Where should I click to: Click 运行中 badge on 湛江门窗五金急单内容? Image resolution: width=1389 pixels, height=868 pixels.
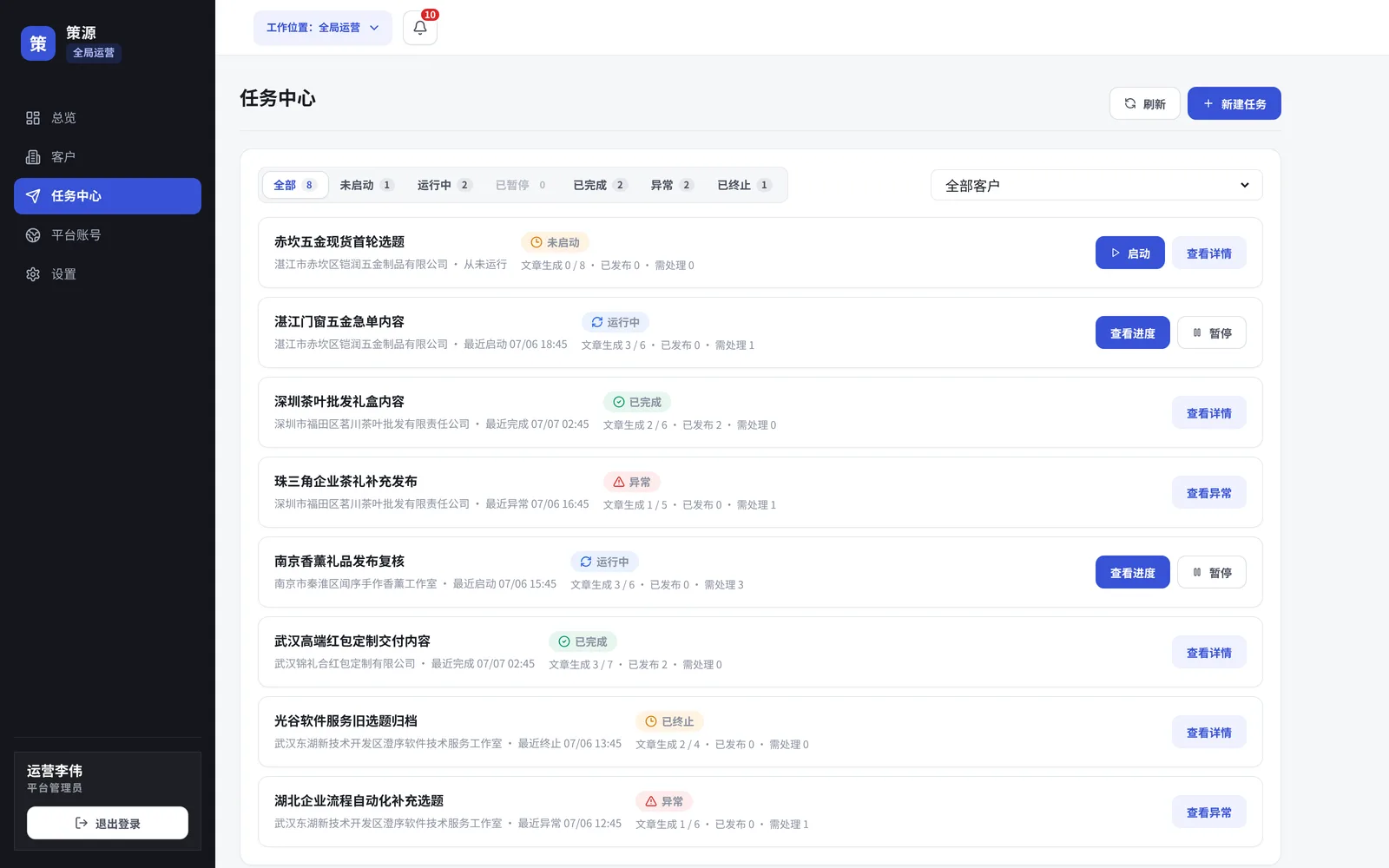[616, 322]
